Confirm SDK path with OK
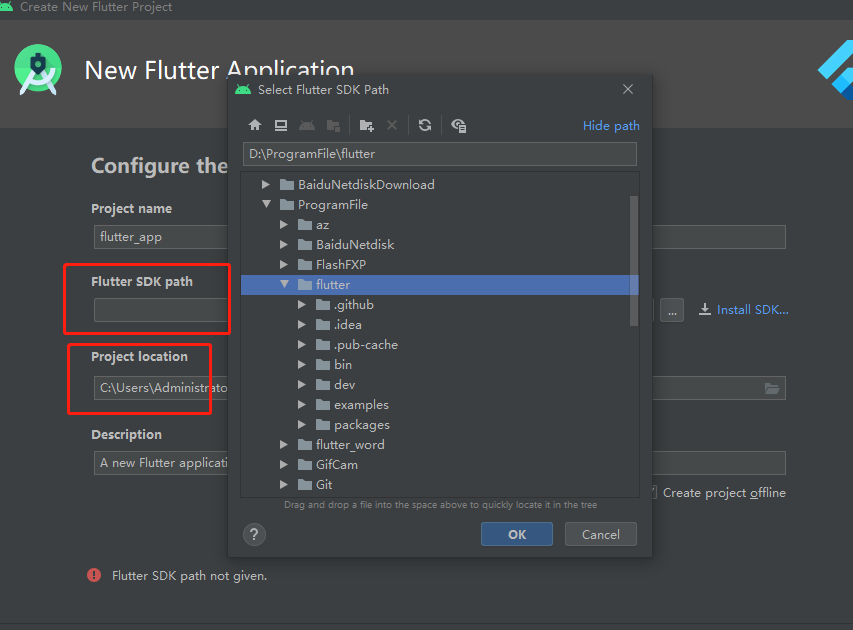Viewport: 853px width, 630px height. (x=517, y=534)
